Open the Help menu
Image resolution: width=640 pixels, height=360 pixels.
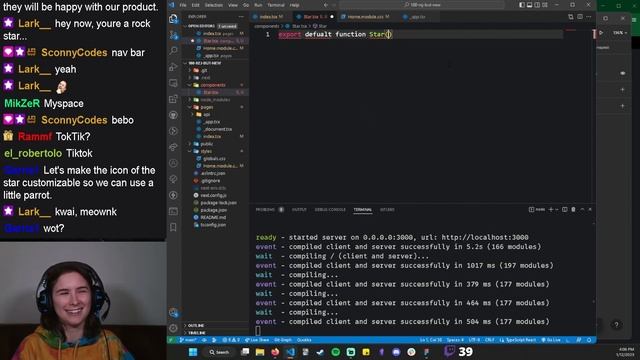point(294,5)
